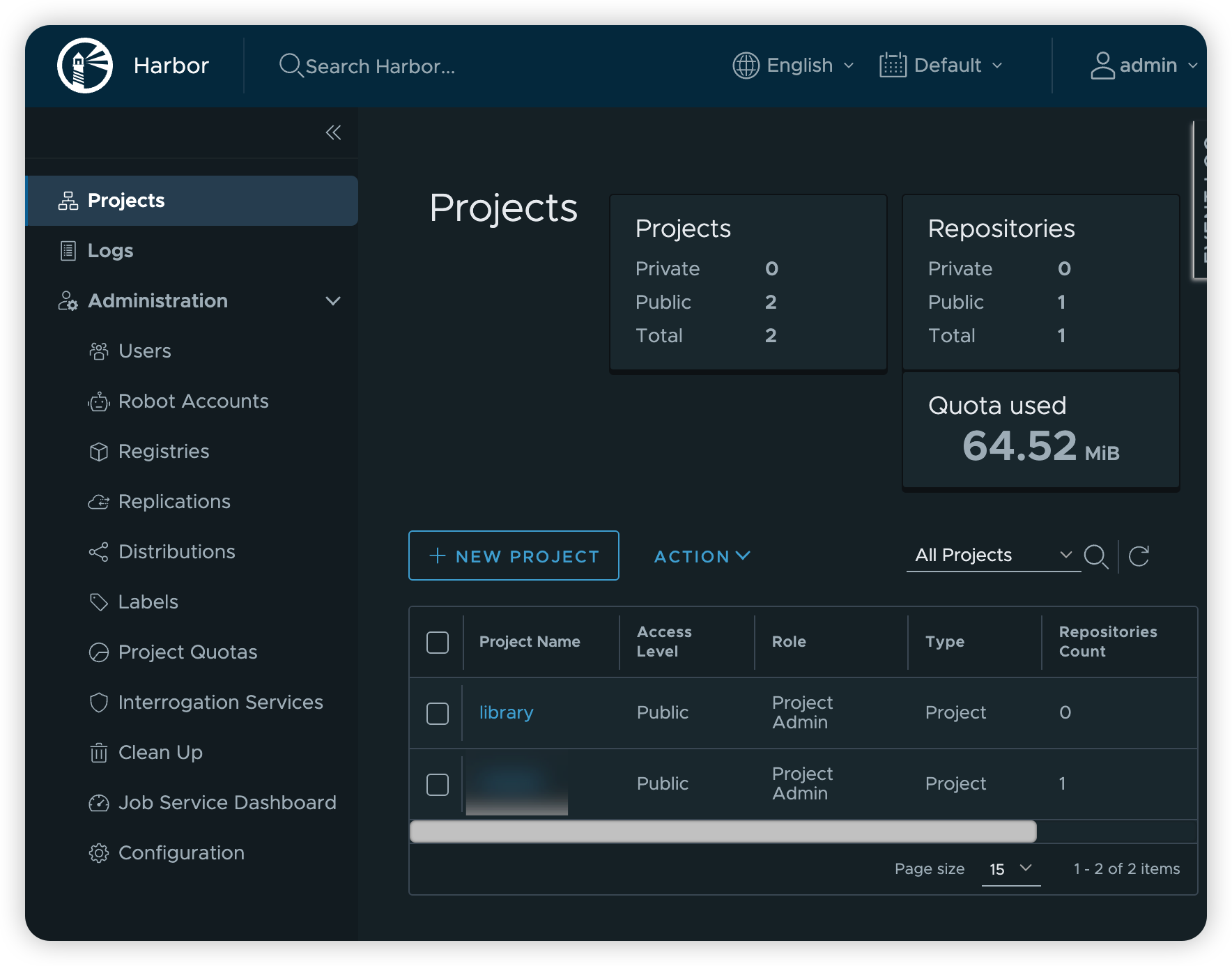Click the Job Service Dashboard icon
1232x966 pixels.
[99, 803]
